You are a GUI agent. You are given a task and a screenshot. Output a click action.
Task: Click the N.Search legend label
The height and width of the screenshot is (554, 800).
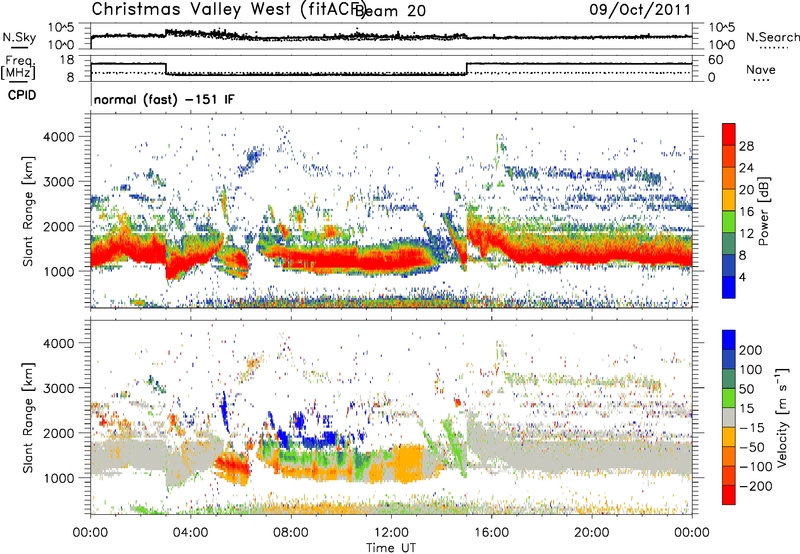772,37
